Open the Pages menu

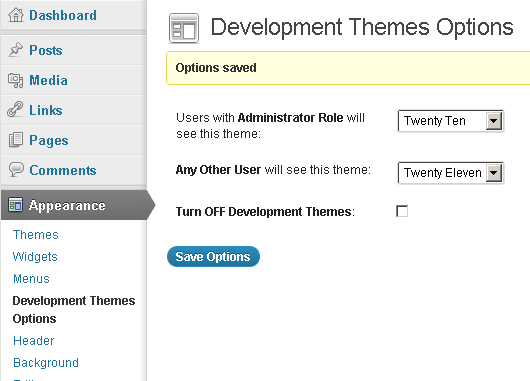(x=49, y=140)
